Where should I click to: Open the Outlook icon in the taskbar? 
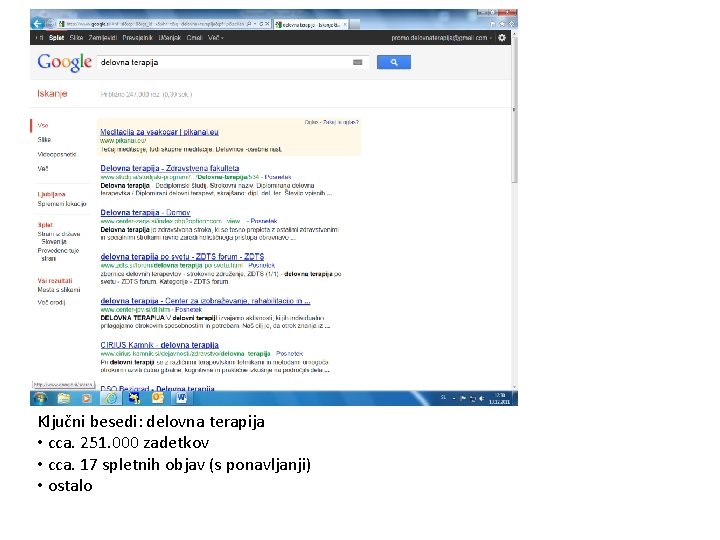click(158, 398)
